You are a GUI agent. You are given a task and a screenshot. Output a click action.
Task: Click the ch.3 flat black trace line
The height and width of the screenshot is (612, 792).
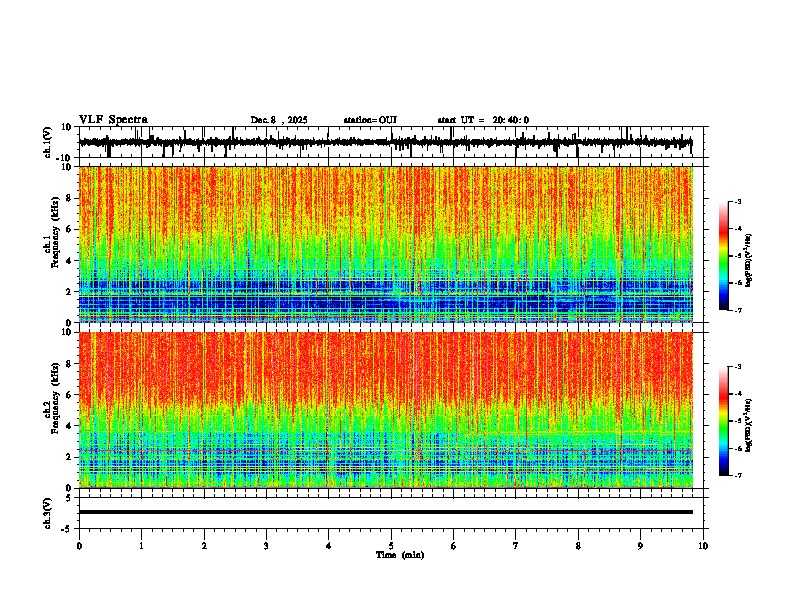point(386,512)
